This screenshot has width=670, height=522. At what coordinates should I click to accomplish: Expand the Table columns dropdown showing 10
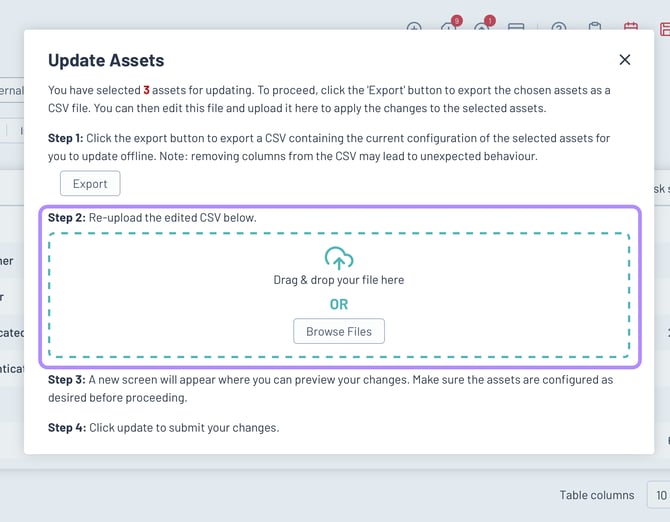tap(659, 495)
